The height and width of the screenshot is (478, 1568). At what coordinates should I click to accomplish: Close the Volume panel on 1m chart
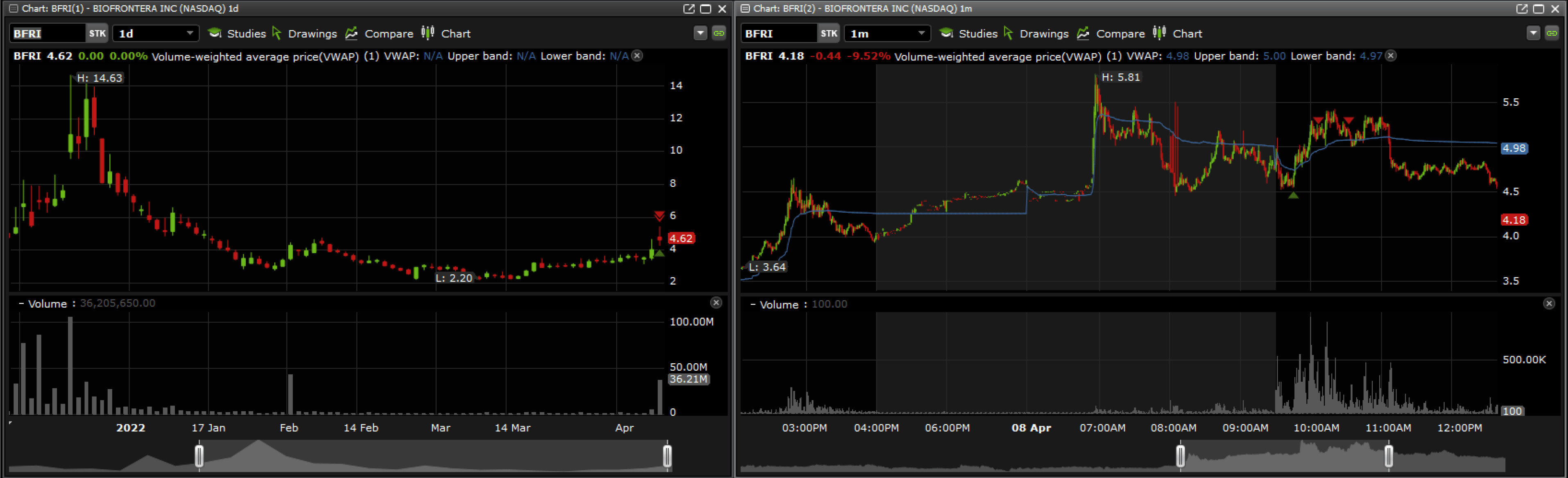[1548, 303]
